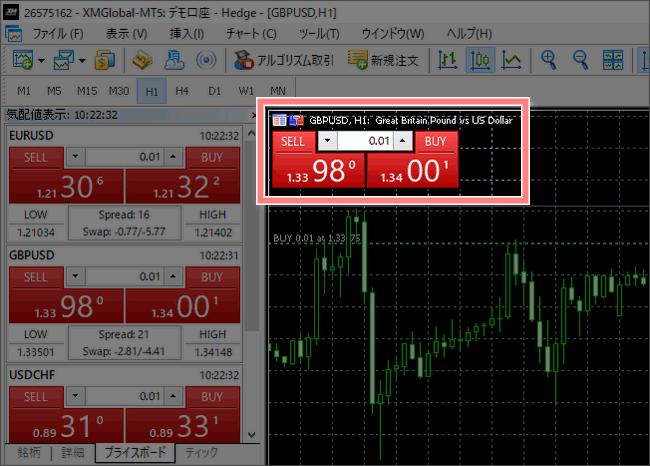Increase EURUSD volume arrow
650x466 pixels.
pos(173,157)
